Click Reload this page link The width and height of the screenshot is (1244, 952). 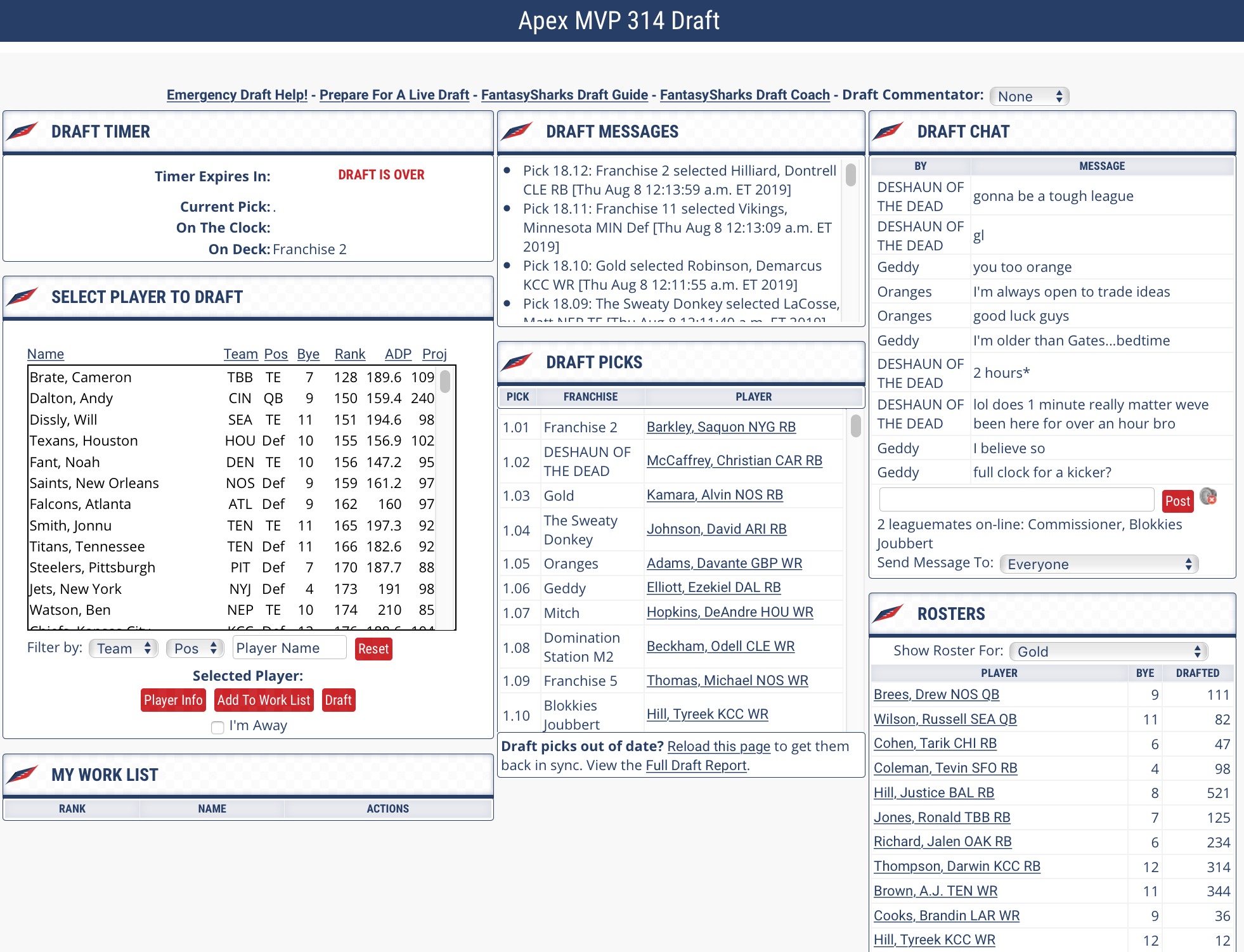[x=719, y=747]
